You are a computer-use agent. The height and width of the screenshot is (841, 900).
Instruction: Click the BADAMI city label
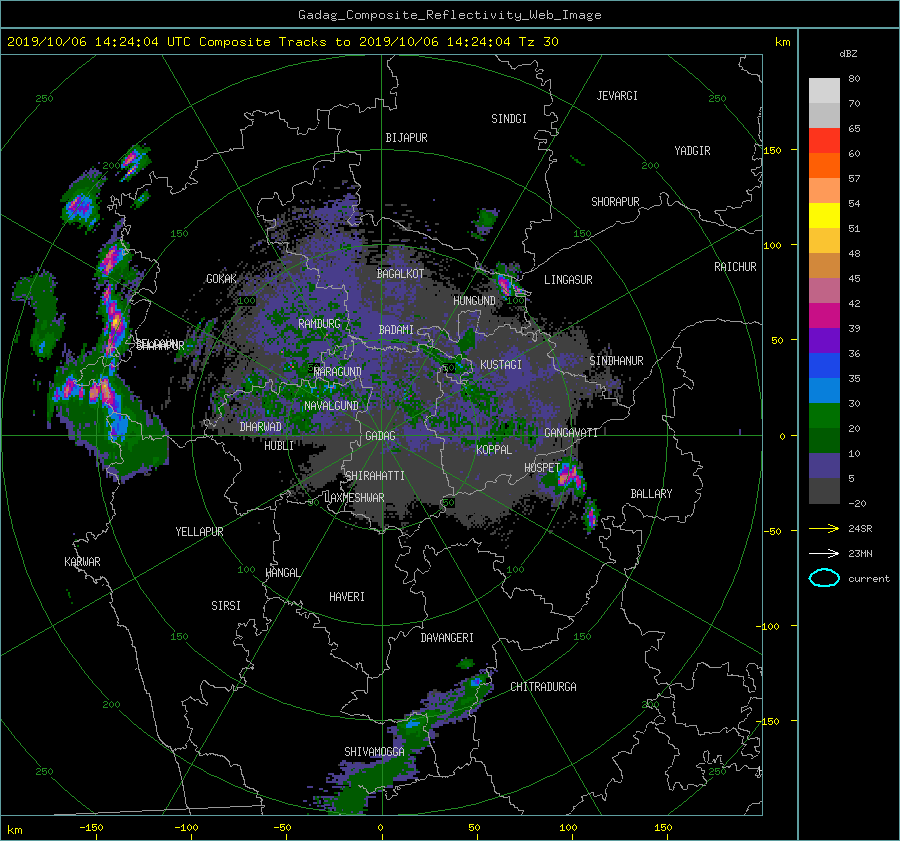396,330
